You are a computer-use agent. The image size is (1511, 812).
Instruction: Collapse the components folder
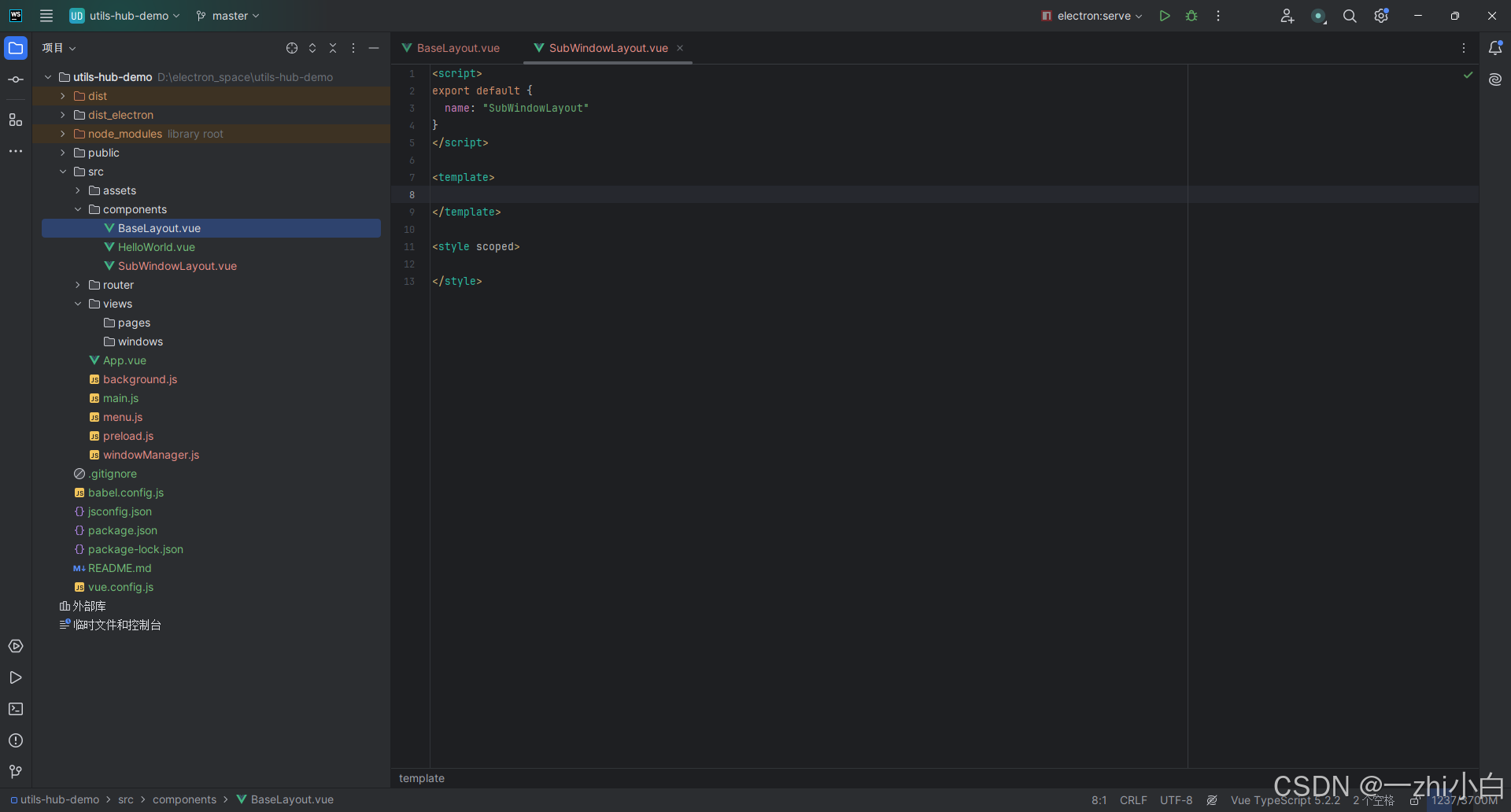pyautogui.click(x=78, y=209)
